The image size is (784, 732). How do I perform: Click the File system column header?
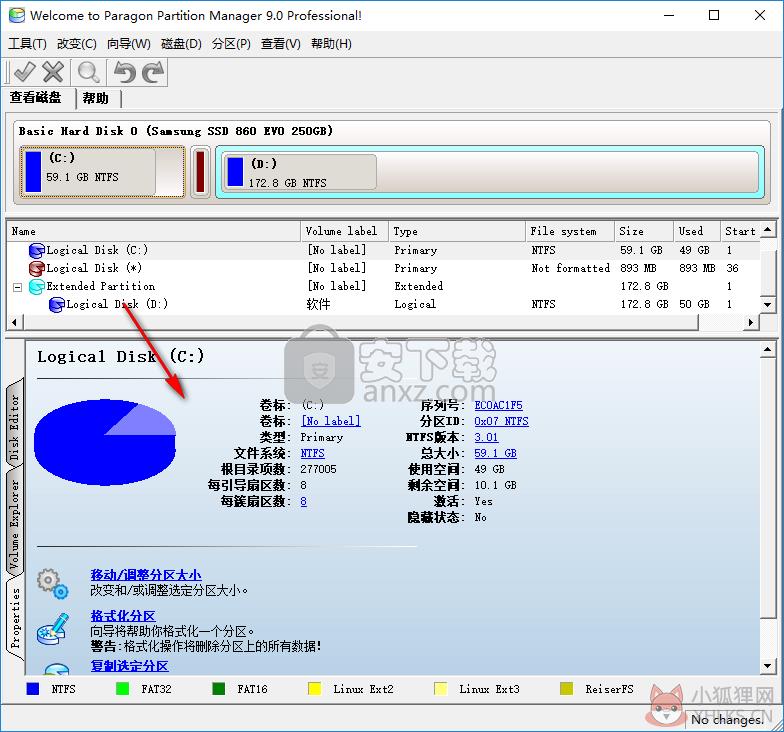tap(570, 231)
